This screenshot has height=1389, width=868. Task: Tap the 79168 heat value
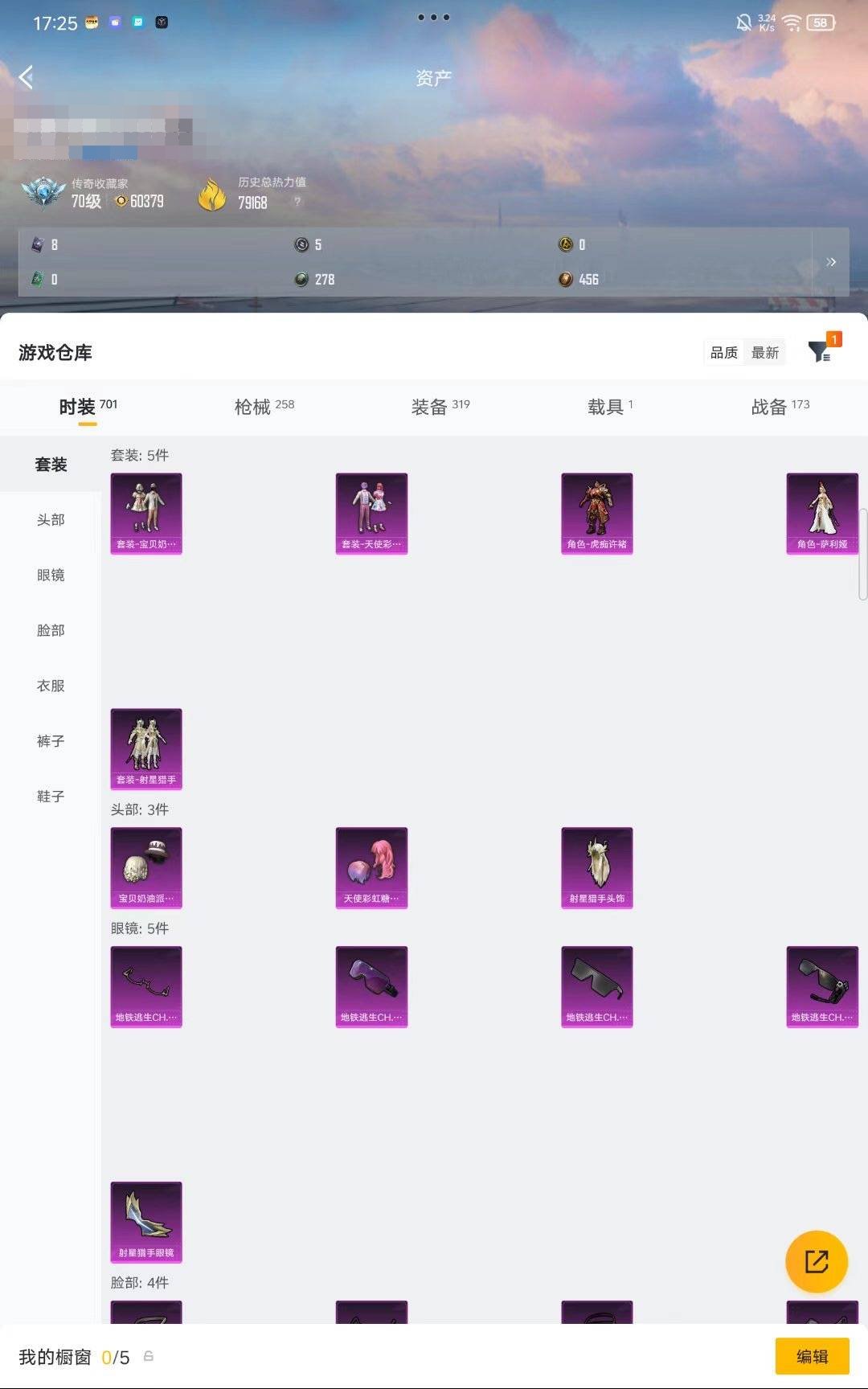252,203
